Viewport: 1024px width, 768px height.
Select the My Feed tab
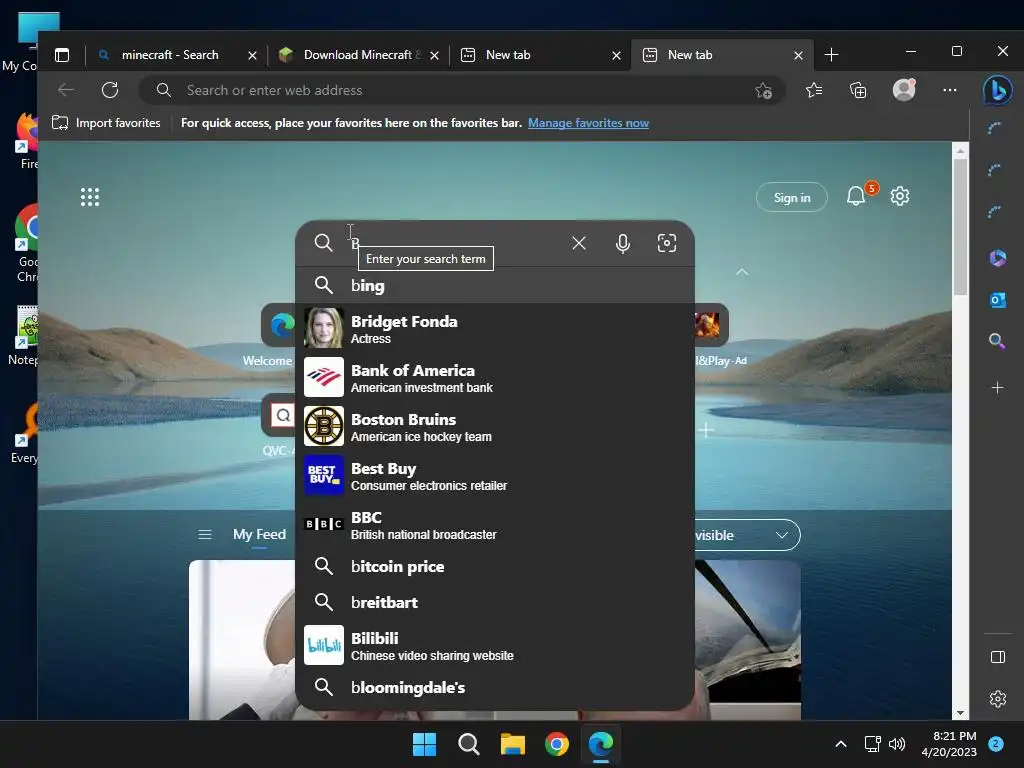[259, 534]
